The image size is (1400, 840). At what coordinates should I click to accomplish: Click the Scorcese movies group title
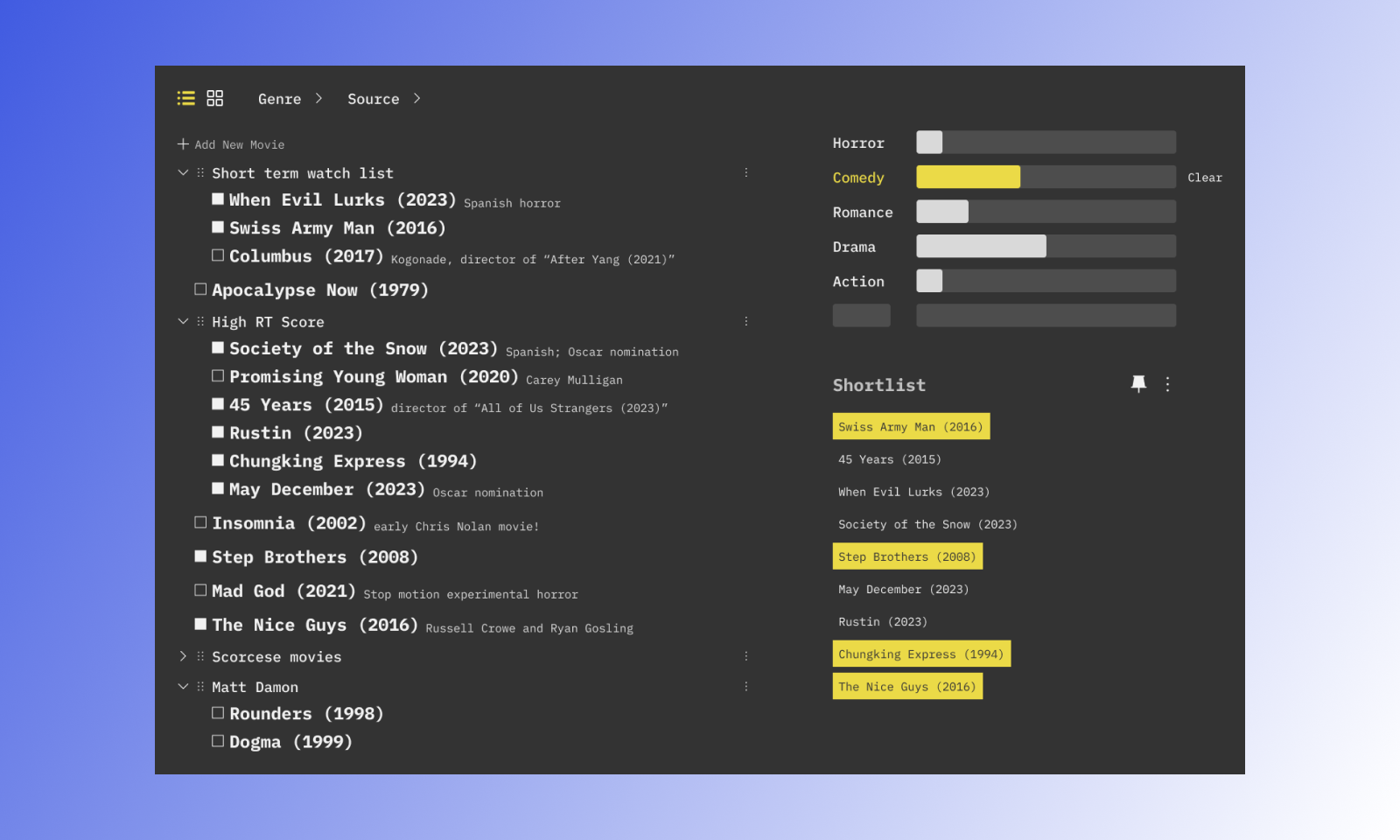pyautogui.click(x=276, y=656)
